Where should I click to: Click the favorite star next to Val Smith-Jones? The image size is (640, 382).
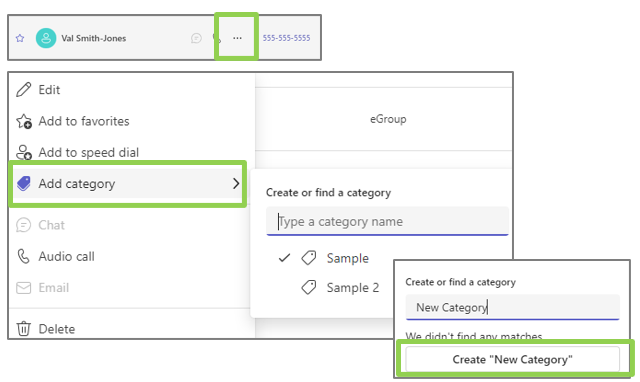(x=20, y=38)
